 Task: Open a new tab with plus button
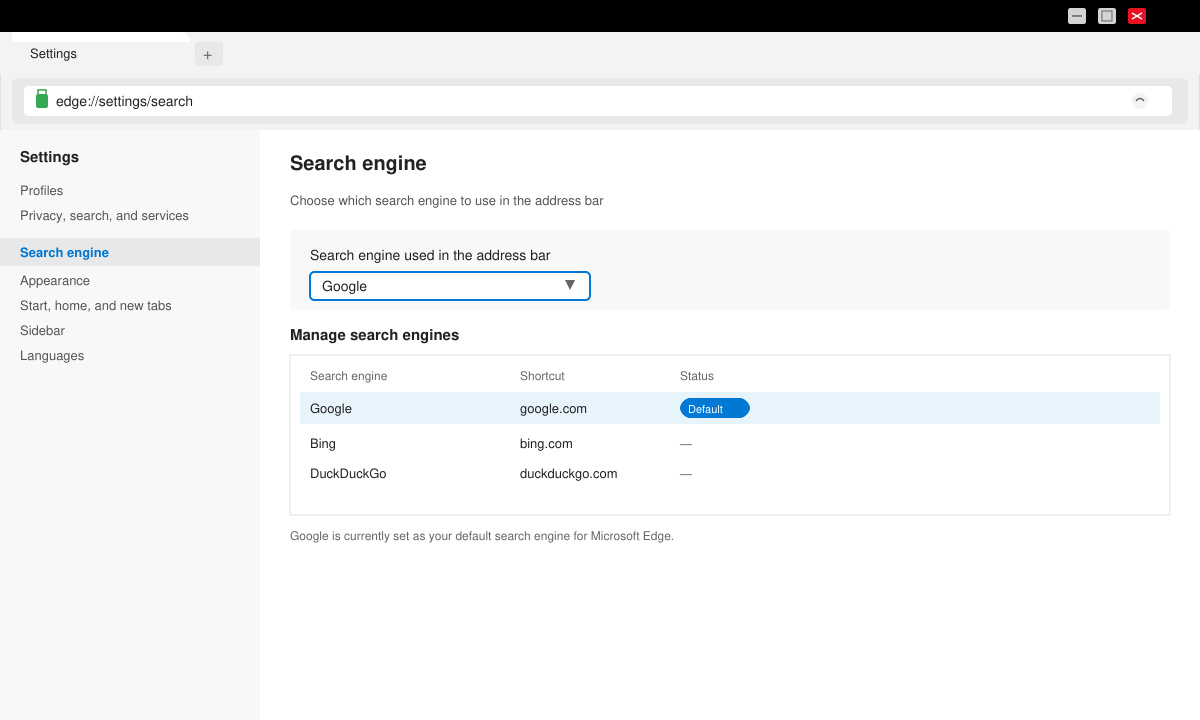[208, 55]
